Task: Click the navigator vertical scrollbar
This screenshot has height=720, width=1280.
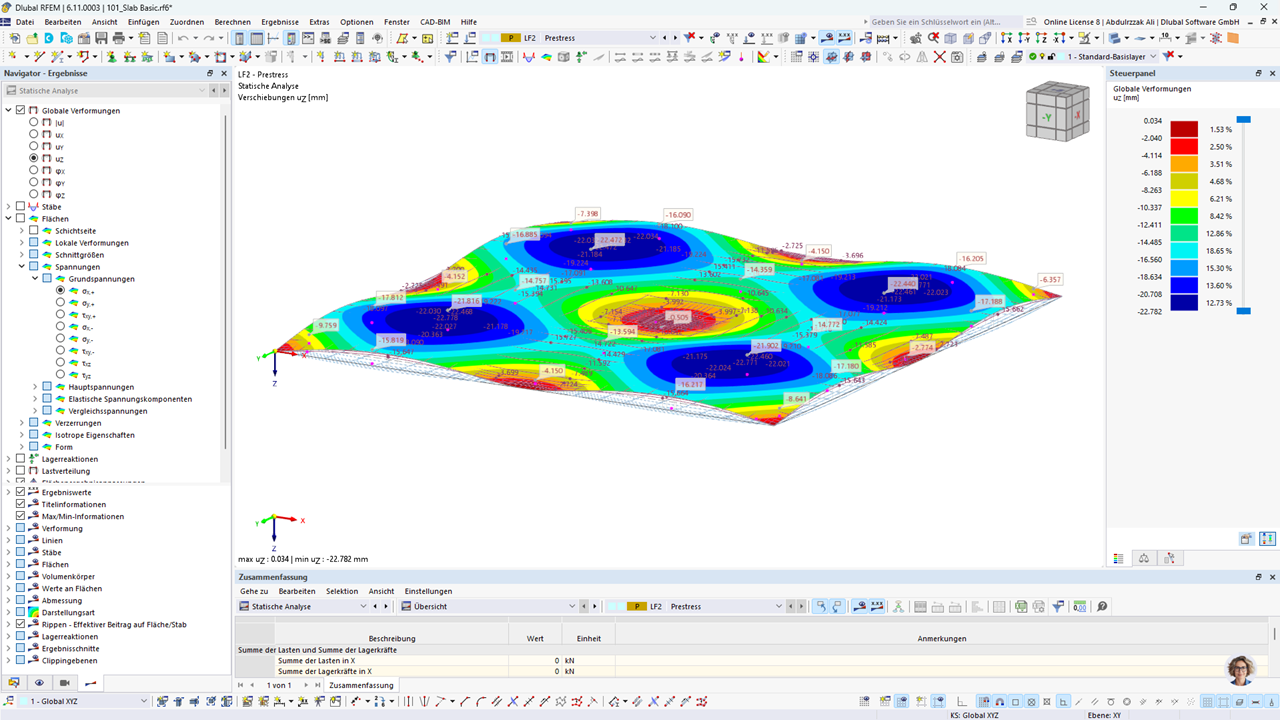Action: click(224, 280)
